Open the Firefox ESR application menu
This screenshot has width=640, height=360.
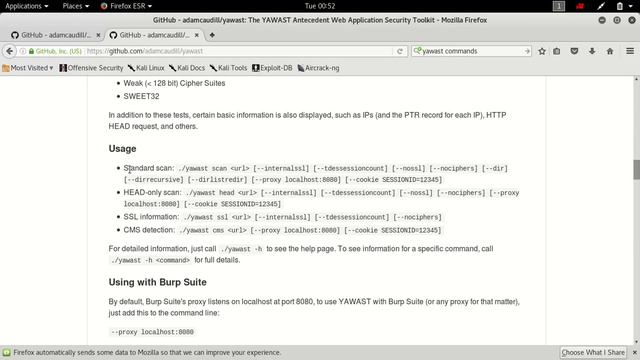(x=126, y=6)
